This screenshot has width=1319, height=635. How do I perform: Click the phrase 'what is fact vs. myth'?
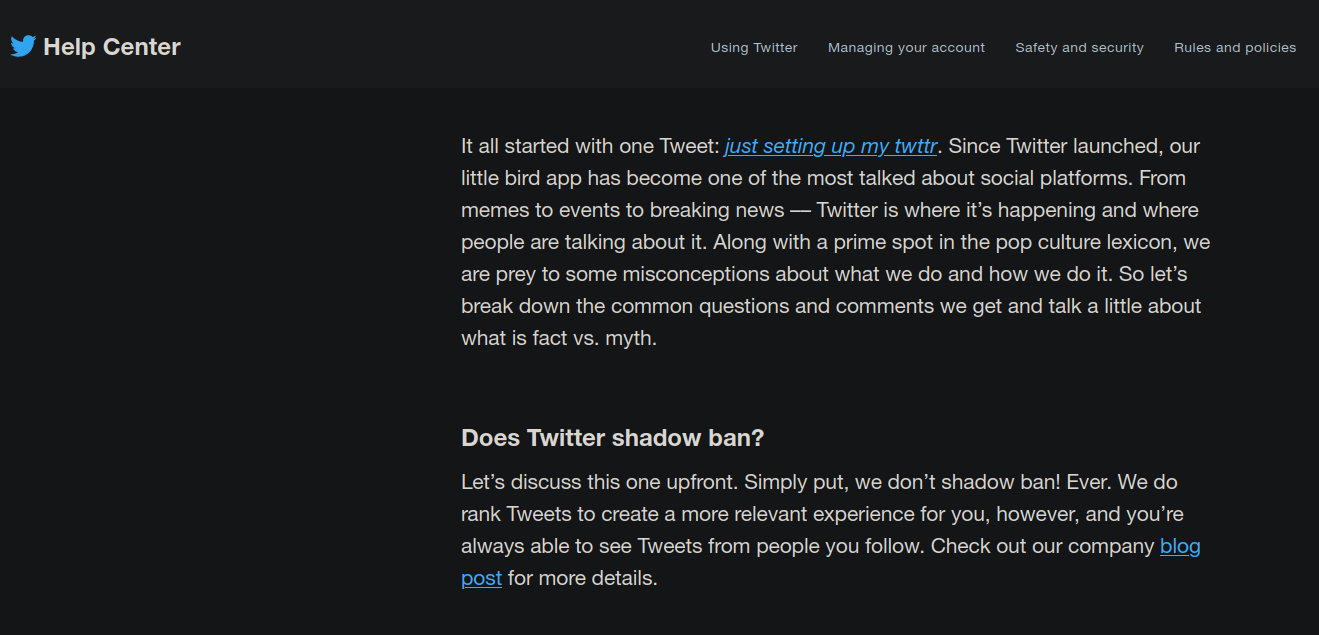(557, 338)
